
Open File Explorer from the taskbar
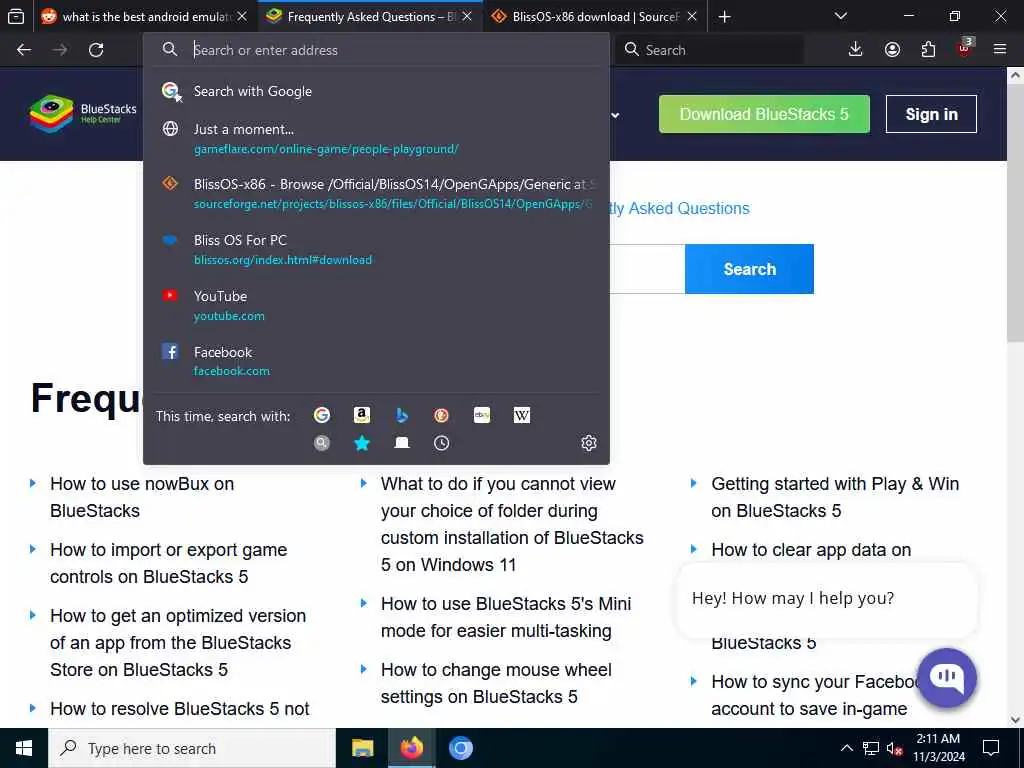(x=362, y=748)
